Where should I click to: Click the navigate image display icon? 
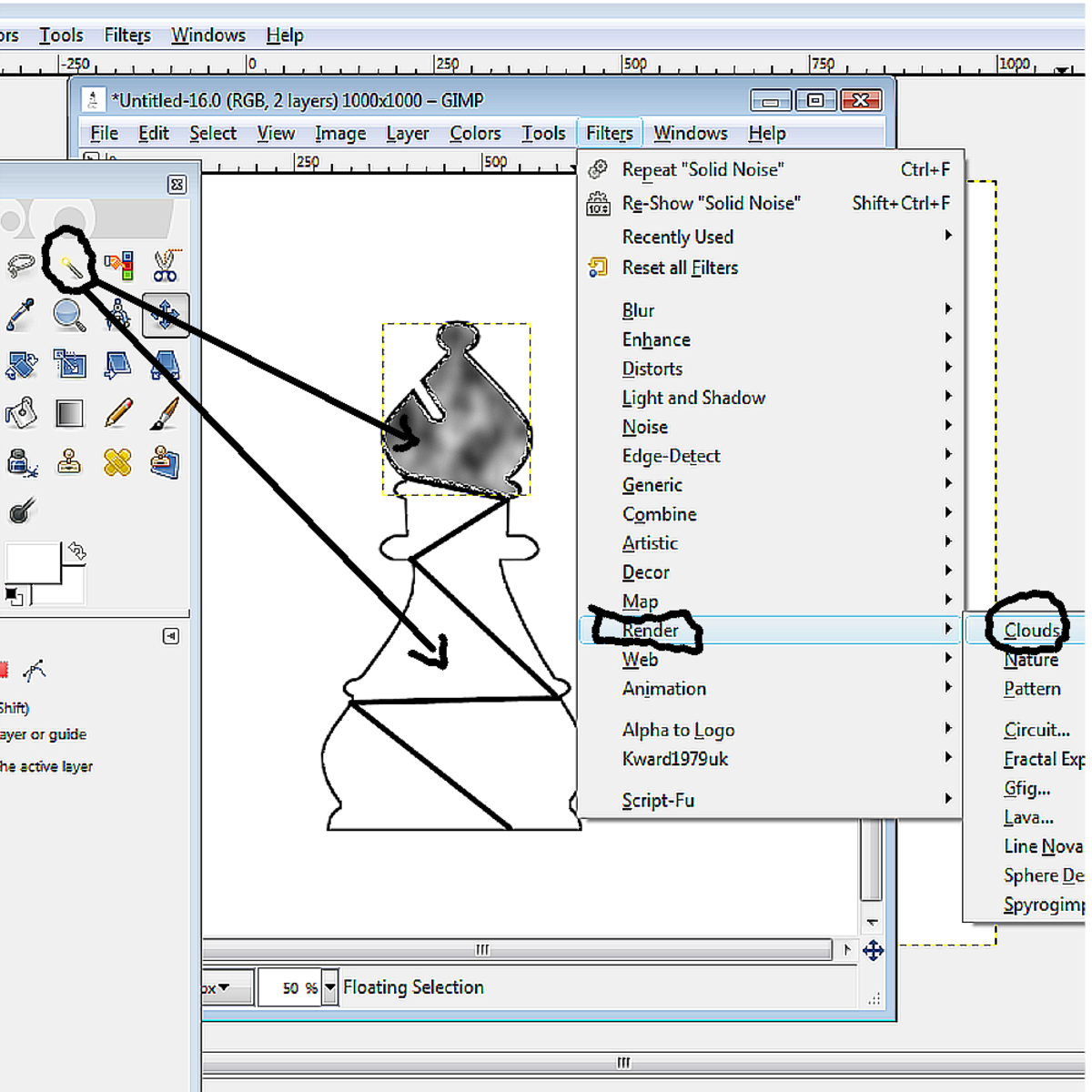(873, 951)
